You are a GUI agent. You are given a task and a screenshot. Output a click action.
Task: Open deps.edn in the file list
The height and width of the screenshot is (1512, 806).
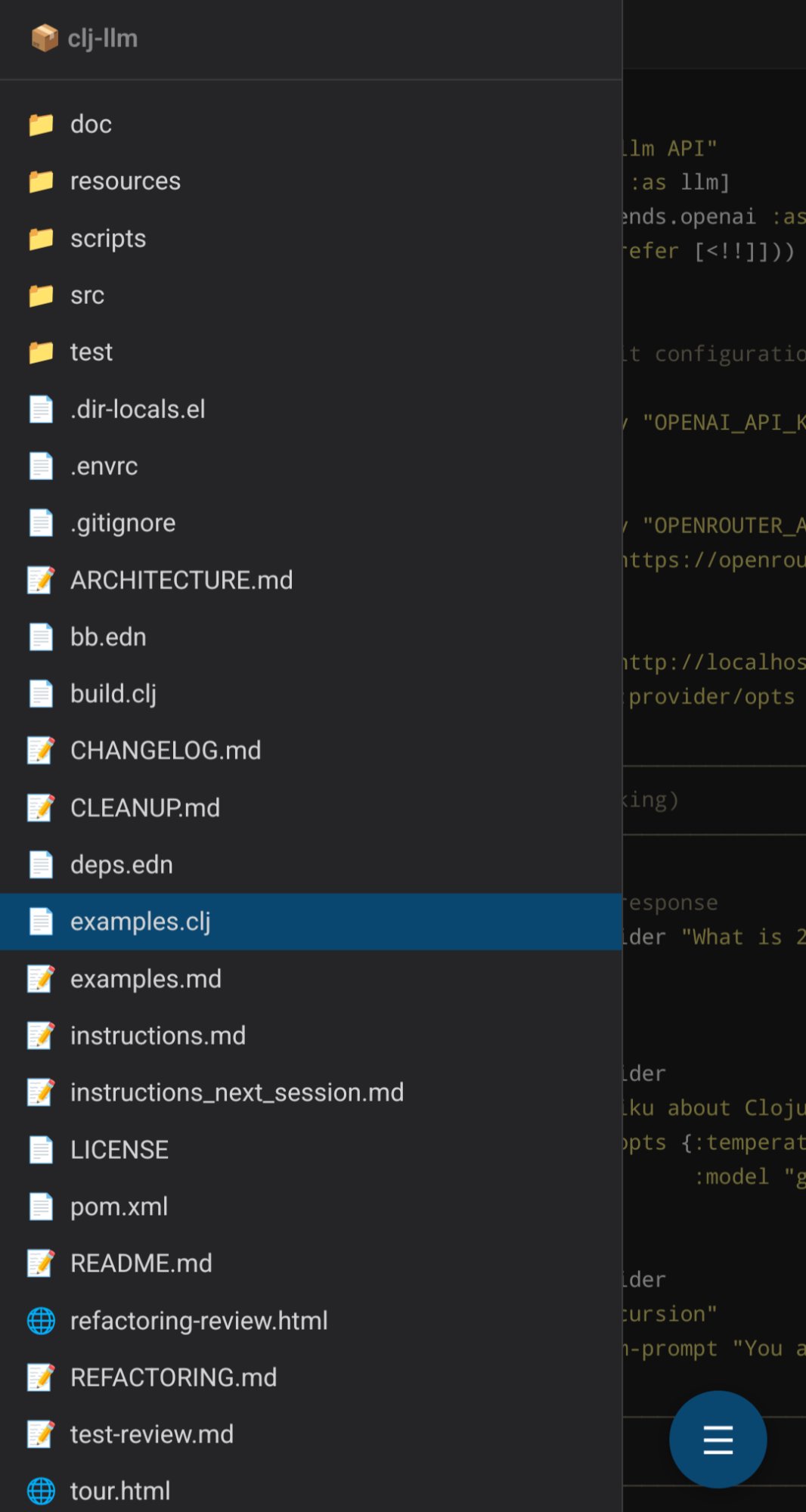point(122,865)
